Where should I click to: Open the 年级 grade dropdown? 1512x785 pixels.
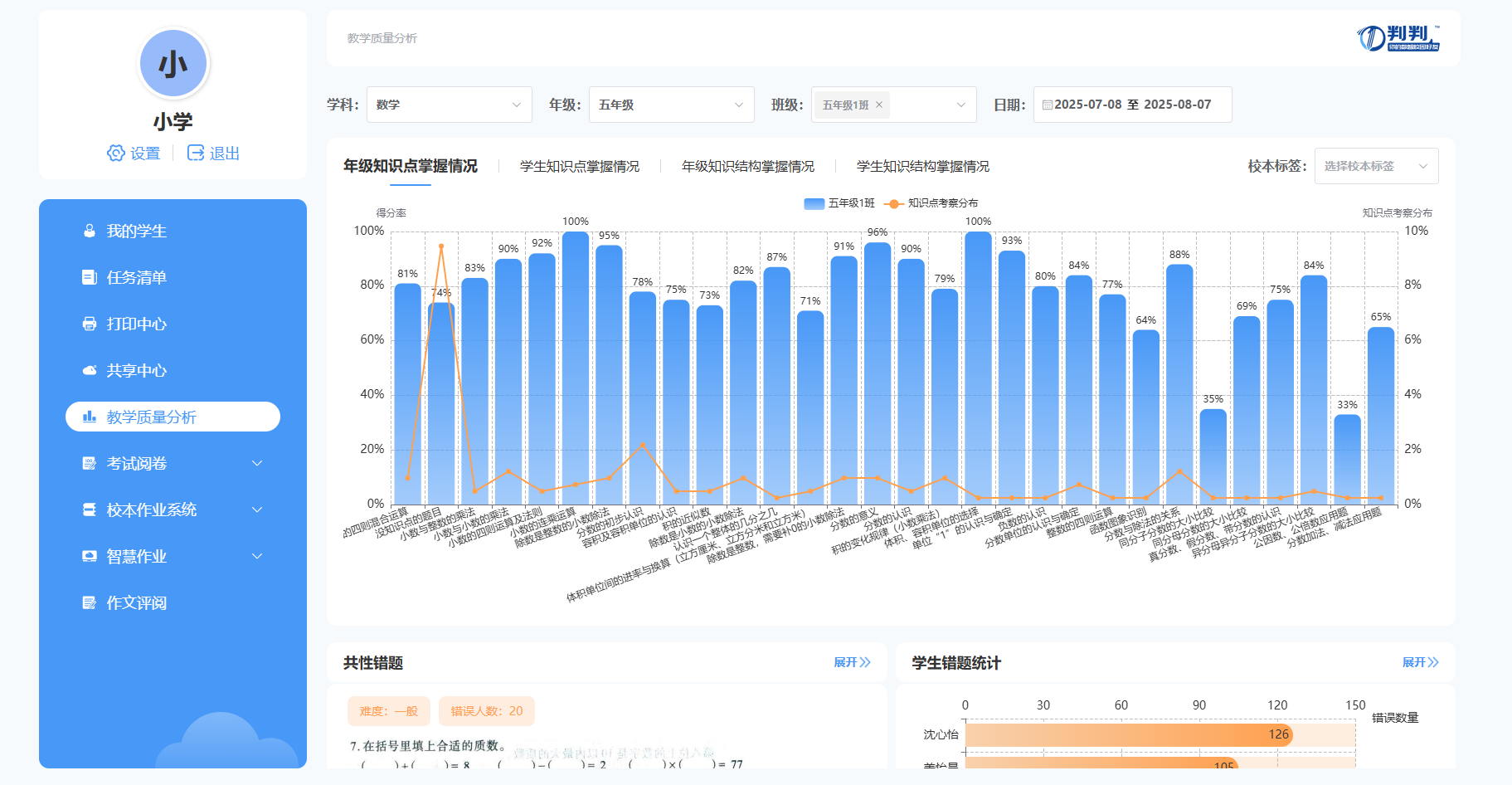point(671,105)
